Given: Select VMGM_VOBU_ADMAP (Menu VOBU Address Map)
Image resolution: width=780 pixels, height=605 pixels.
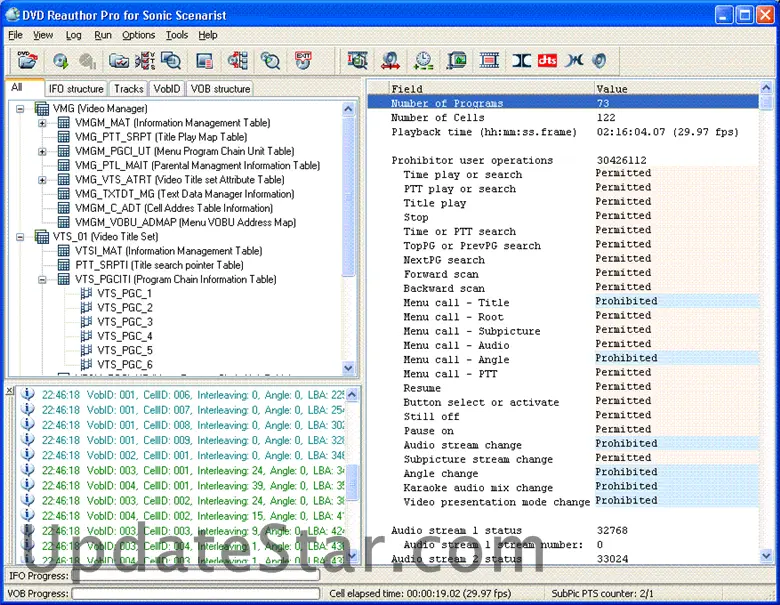Looking at the screenshot, I should click(x=186, y=222).
